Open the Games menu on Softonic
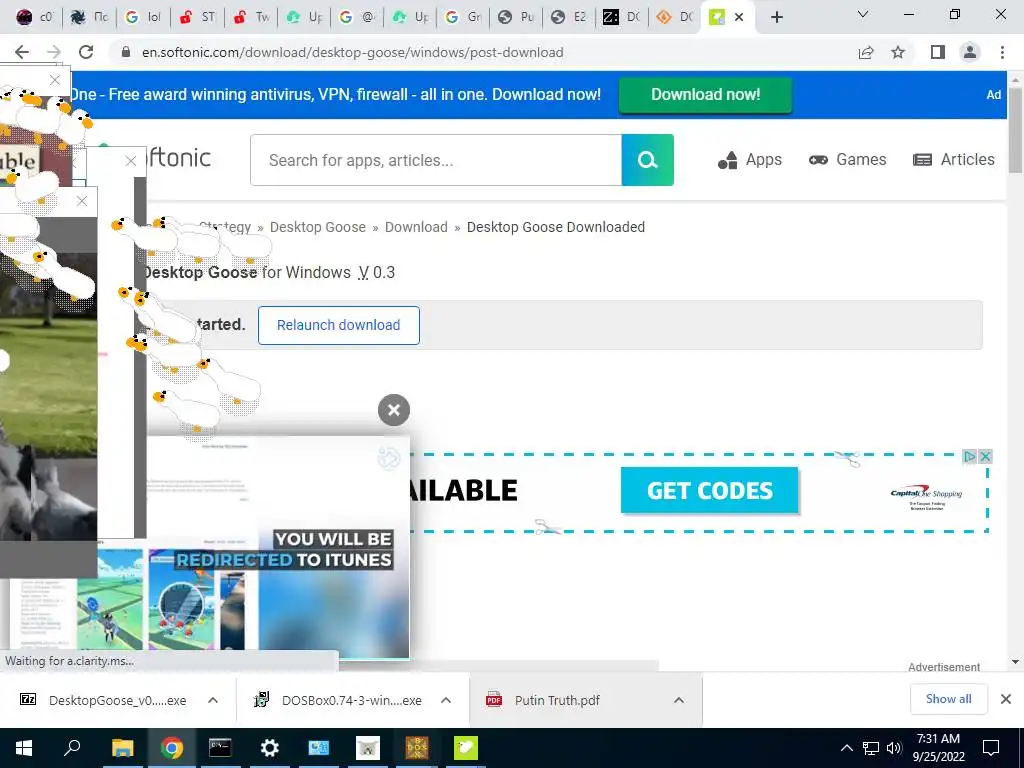The height and width of the screenshot is (768, 1024). point(847,159)
